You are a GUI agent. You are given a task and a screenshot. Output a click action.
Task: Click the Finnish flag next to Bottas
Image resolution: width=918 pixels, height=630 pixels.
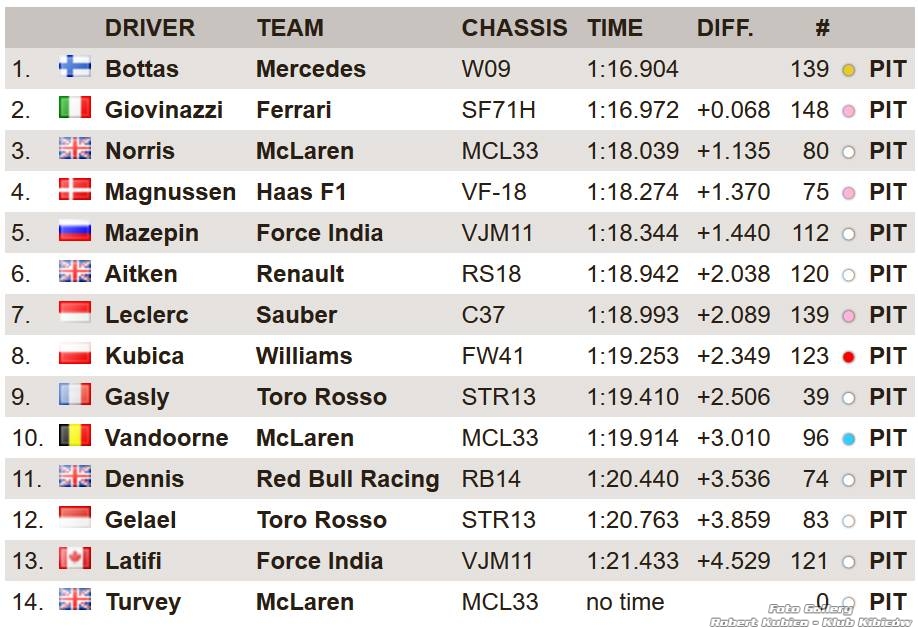75,67
